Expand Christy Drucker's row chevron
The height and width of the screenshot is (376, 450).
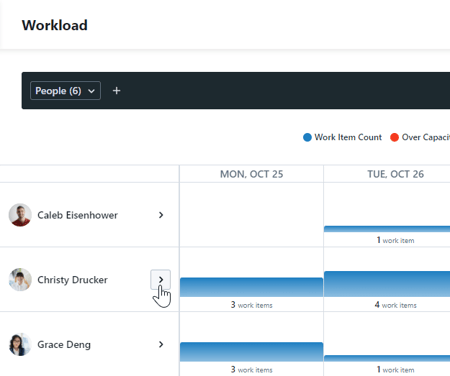click(160, 279)
